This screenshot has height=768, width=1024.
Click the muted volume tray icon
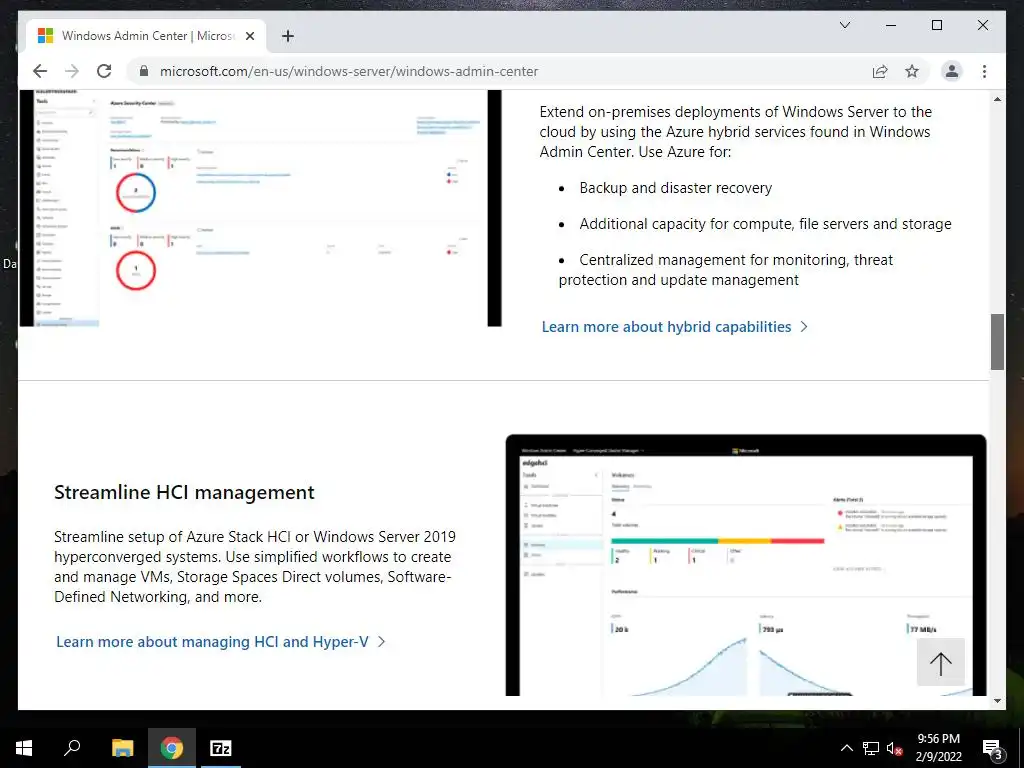click(894, 748)
